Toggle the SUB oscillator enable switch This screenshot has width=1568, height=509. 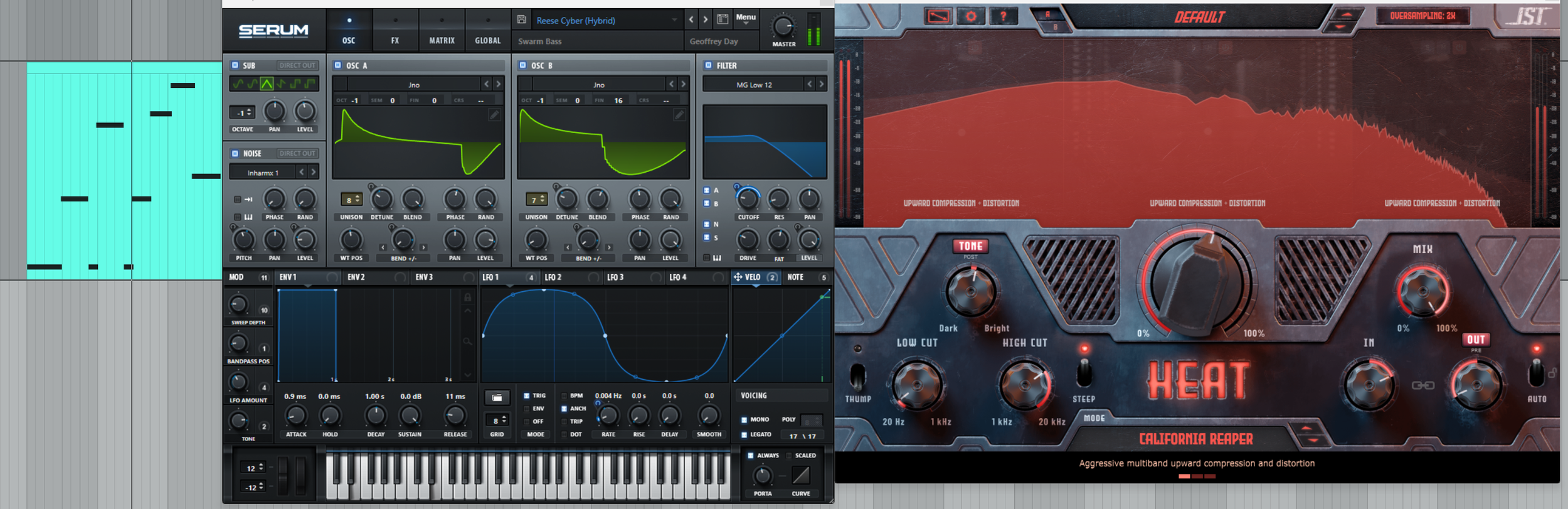[235, 65]
